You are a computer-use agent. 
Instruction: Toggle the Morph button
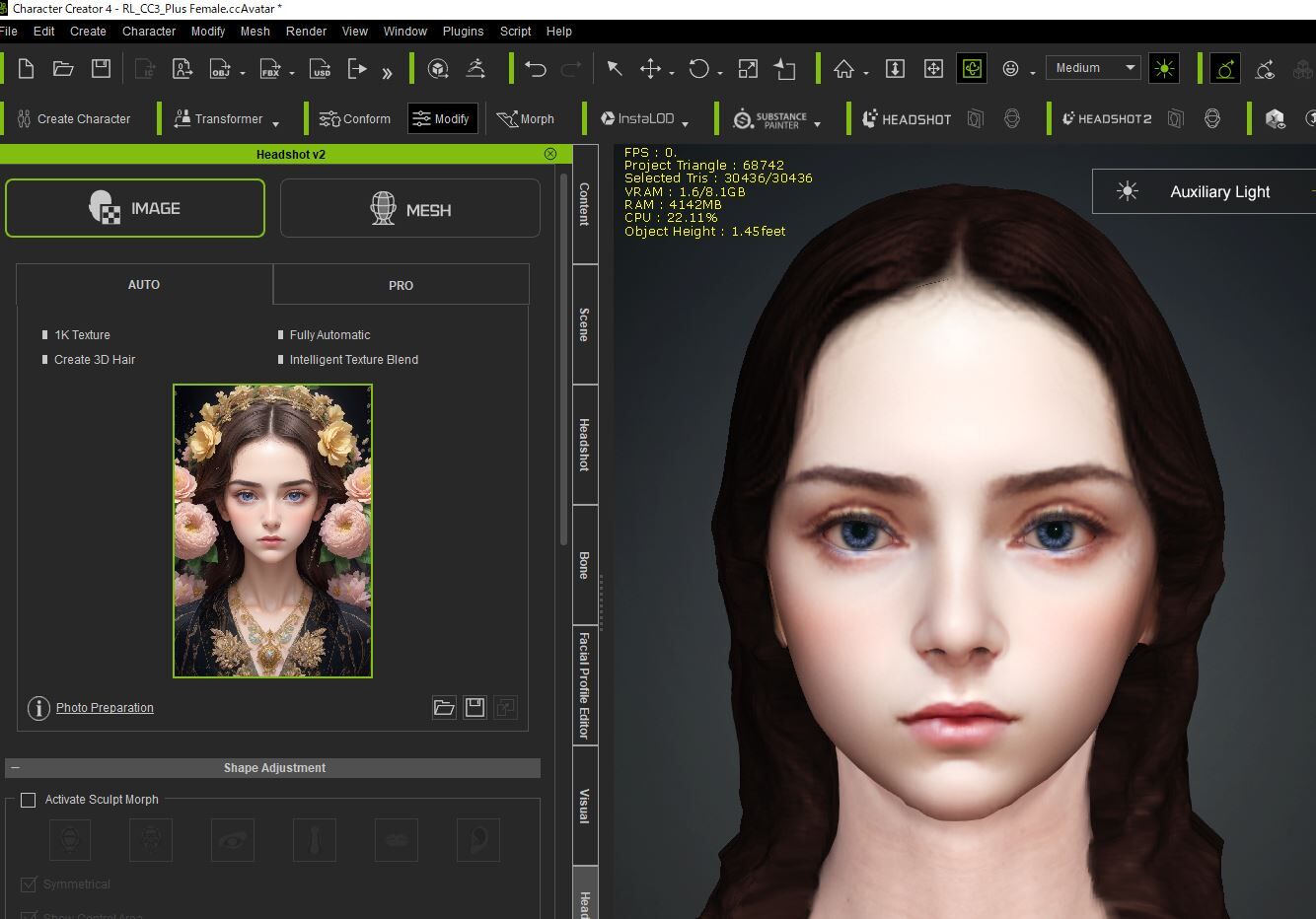click(x=526, y=118)
